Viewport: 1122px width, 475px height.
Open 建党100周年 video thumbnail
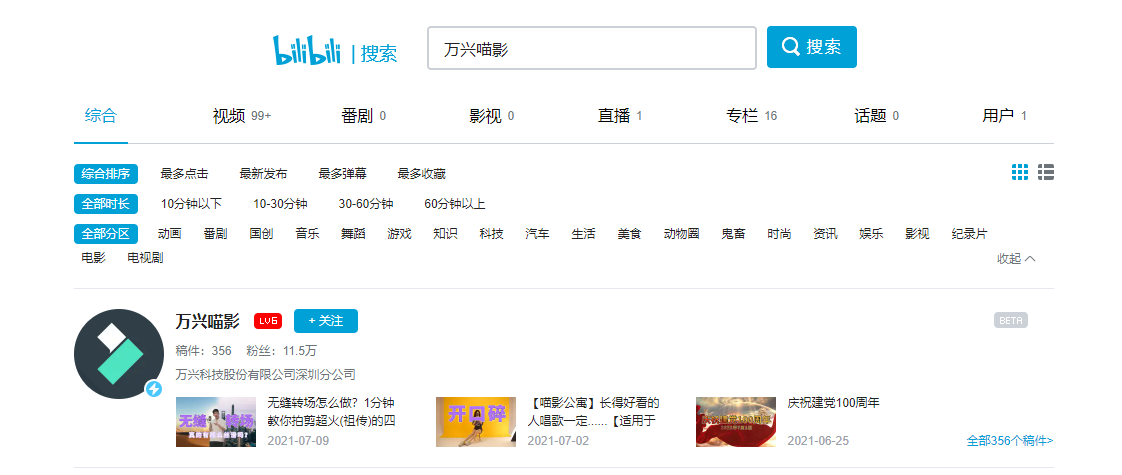(x=736, y=422)
